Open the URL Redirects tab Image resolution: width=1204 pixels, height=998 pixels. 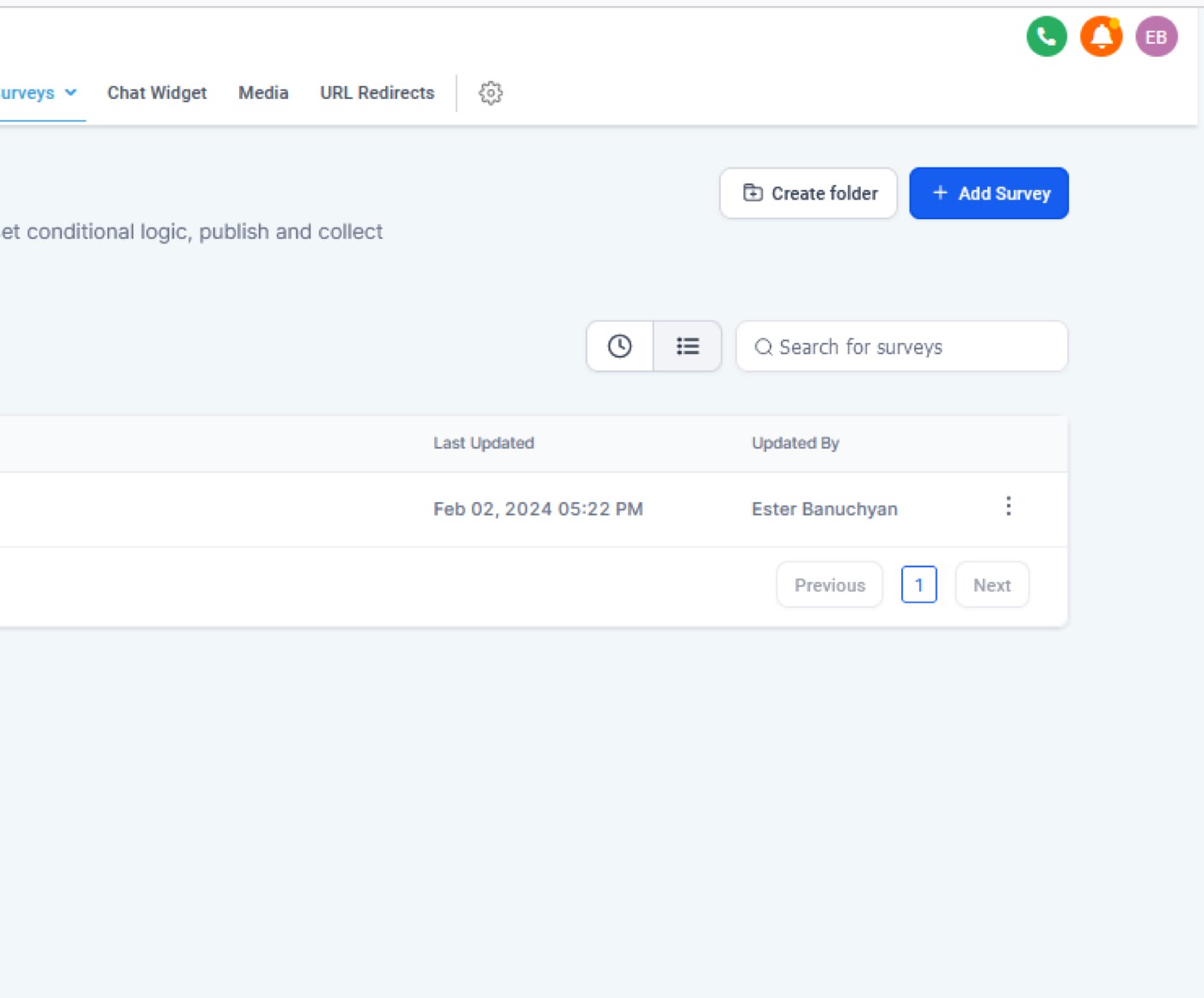pyautogui.click(x=378, y=93)
